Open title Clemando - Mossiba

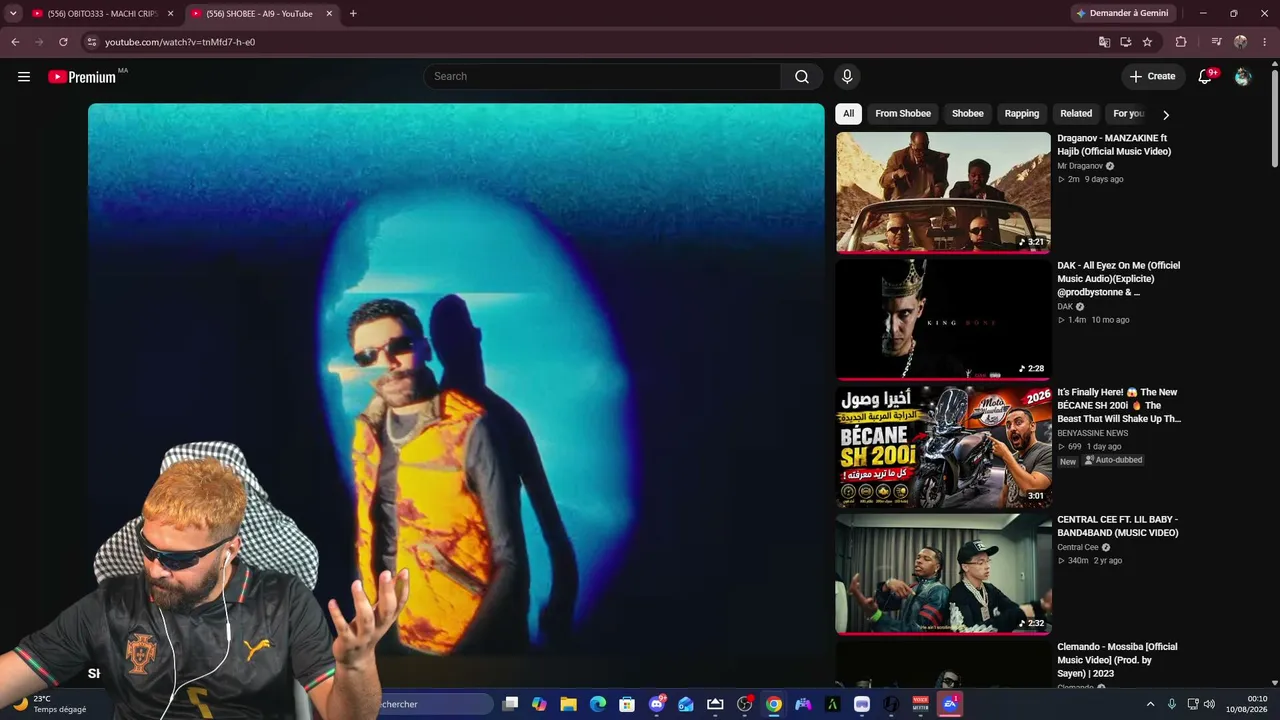(1117, 660)
